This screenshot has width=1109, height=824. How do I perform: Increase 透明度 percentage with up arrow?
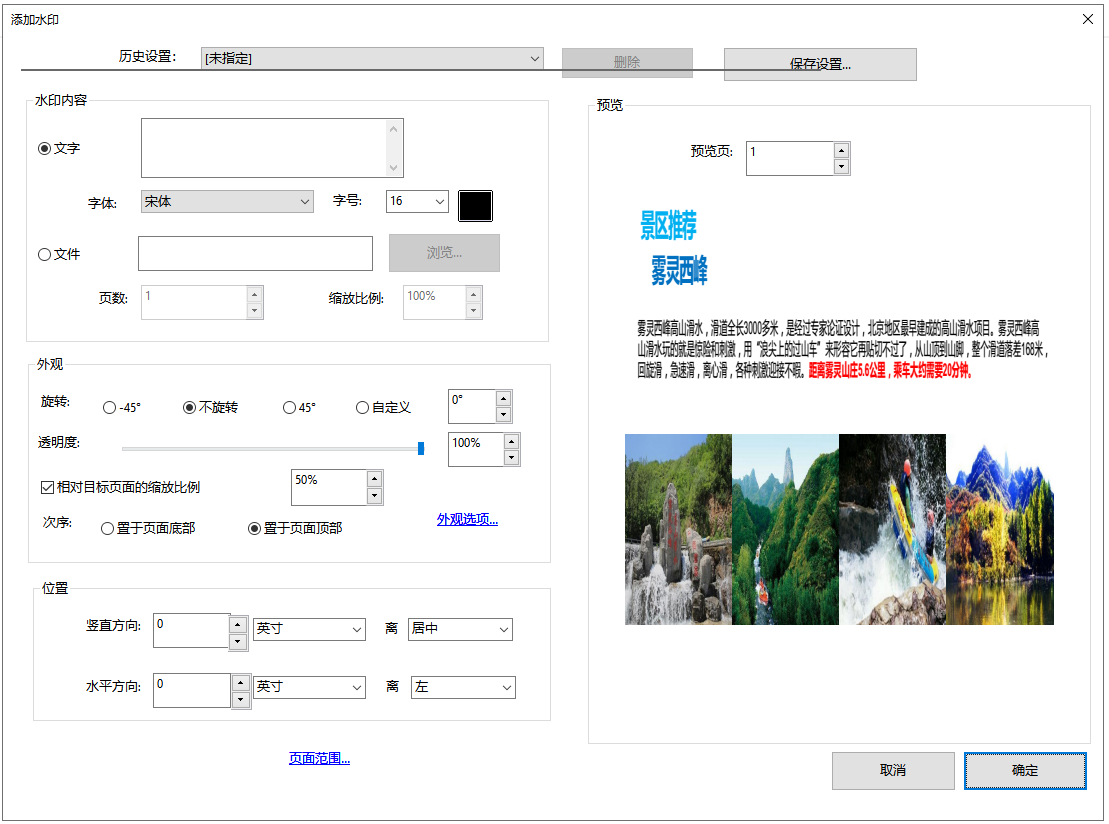coord(511,441)
